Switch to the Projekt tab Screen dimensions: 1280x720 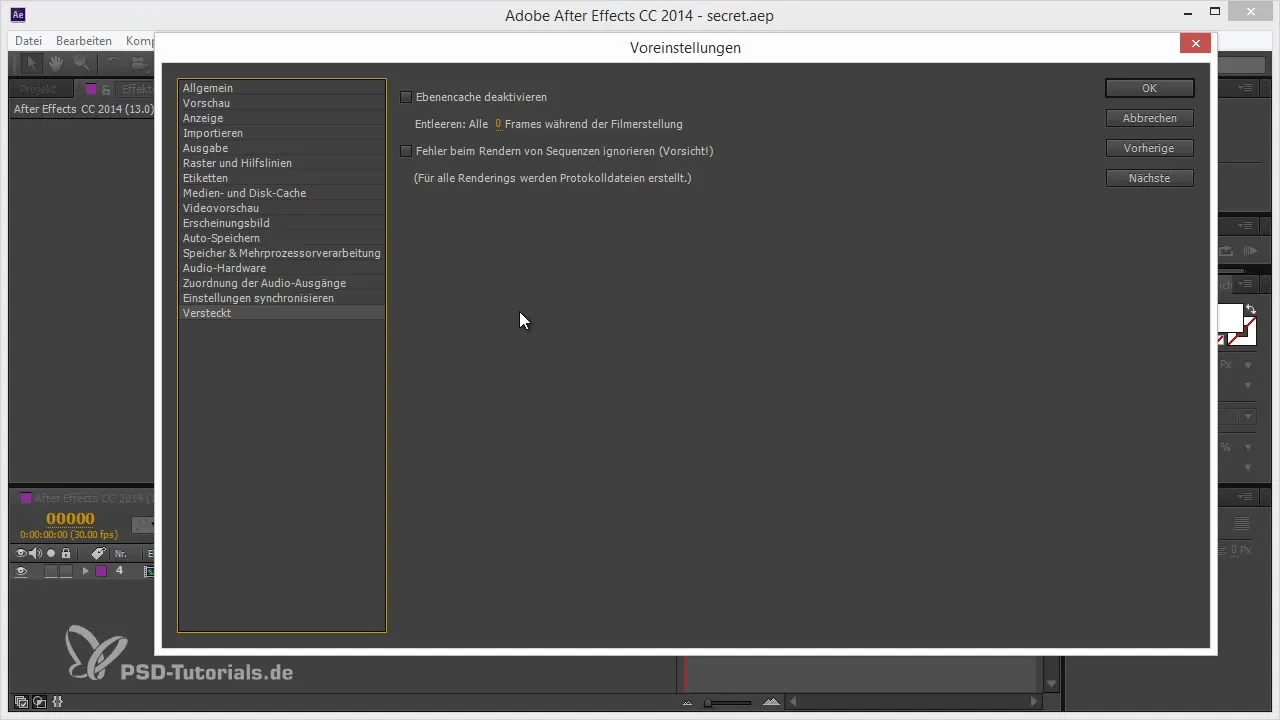tap(38, 89)
